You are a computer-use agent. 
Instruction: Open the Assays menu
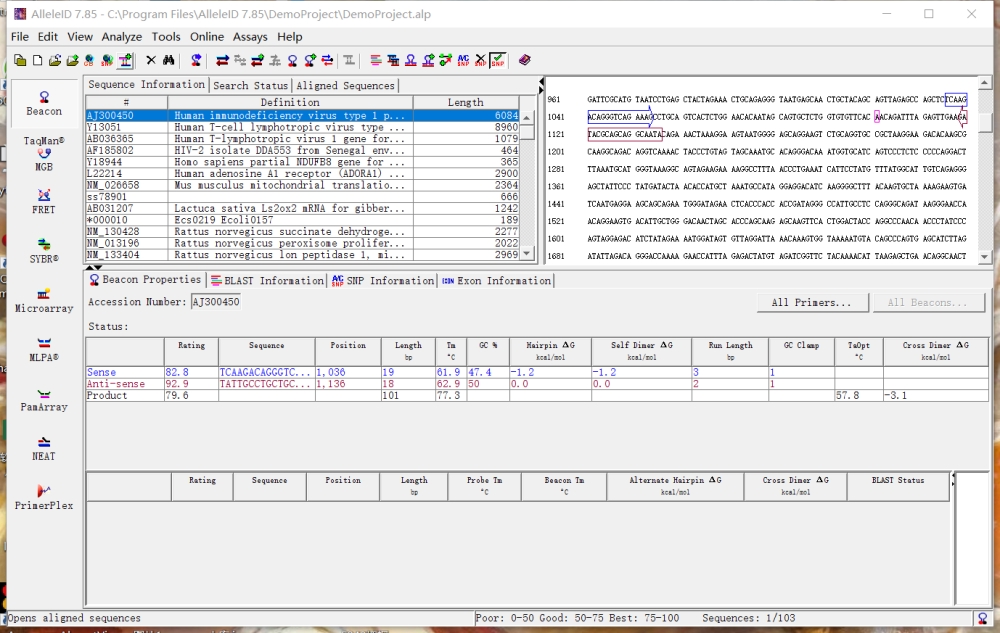[250, 36]
